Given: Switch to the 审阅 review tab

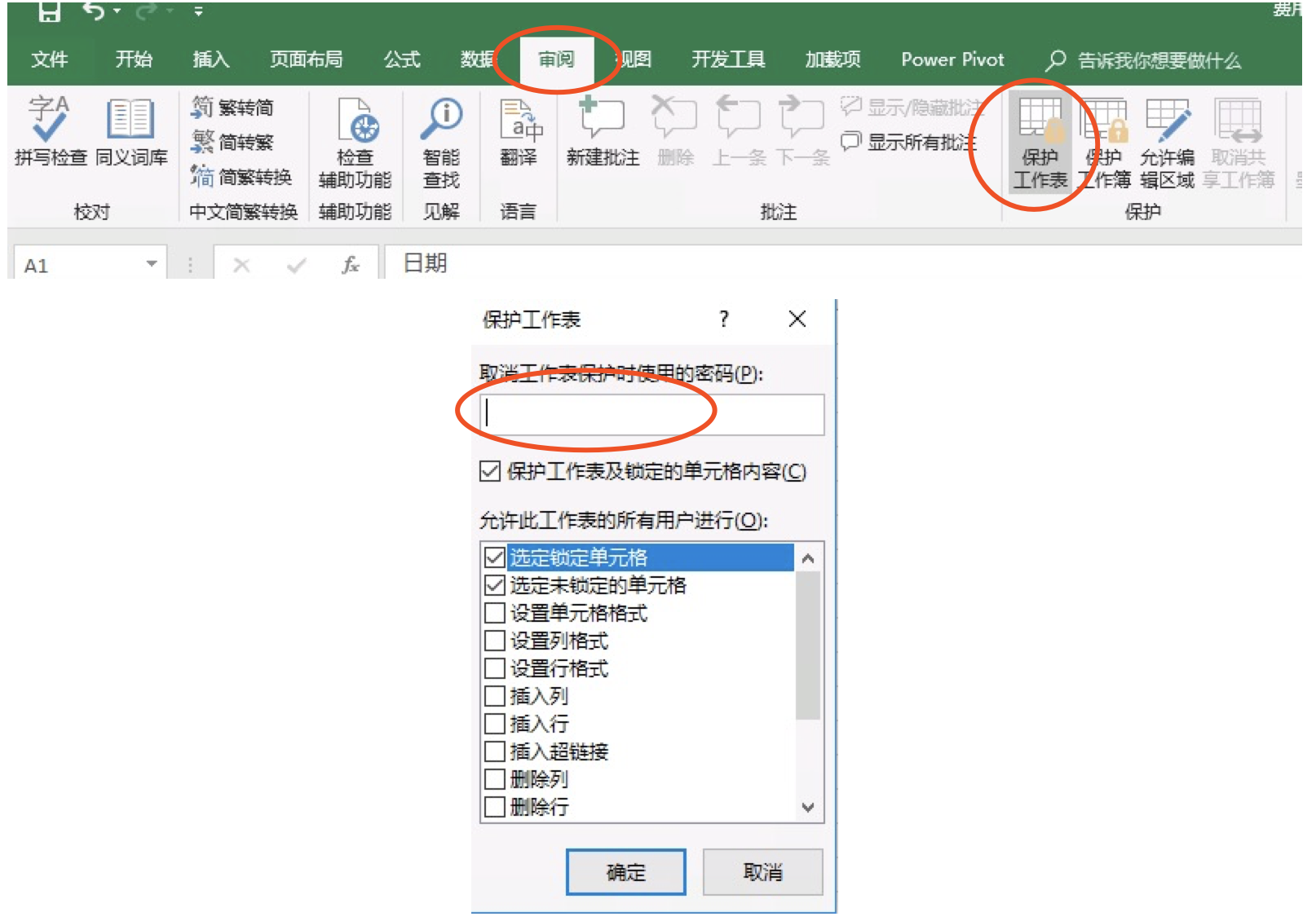Looking at the screenshot, I should tap(556, 59).
